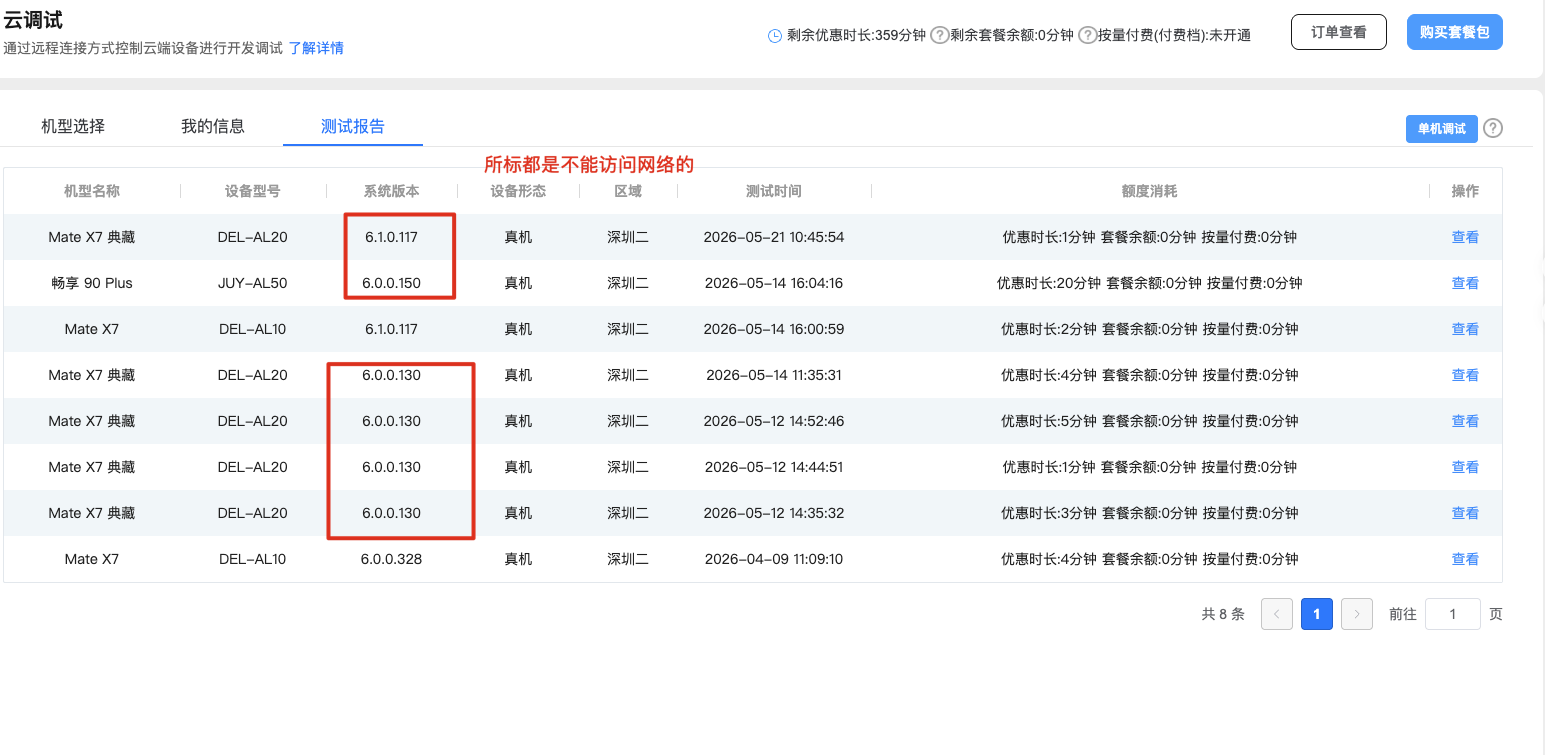Click 机型名称 column header
1545x755 pixels.
92,191
